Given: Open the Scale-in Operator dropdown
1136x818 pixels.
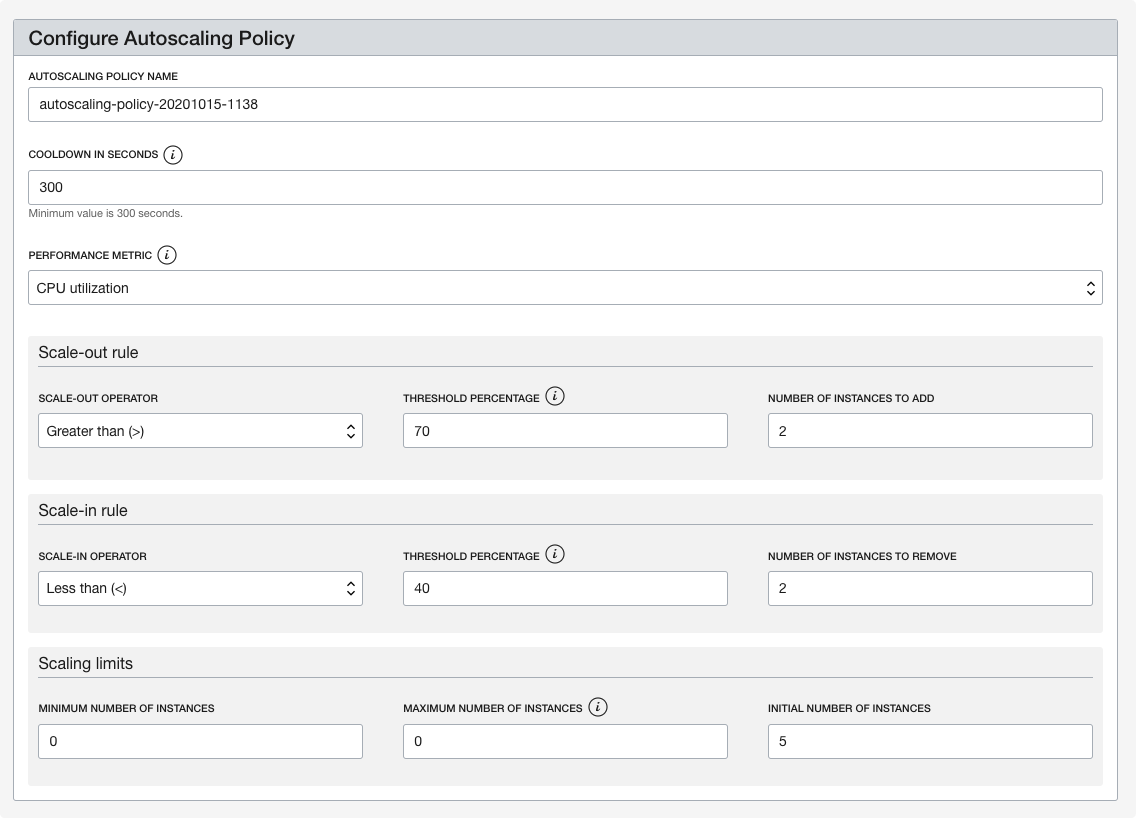Looking at the screenshot, I should click(x=200, y=589).
